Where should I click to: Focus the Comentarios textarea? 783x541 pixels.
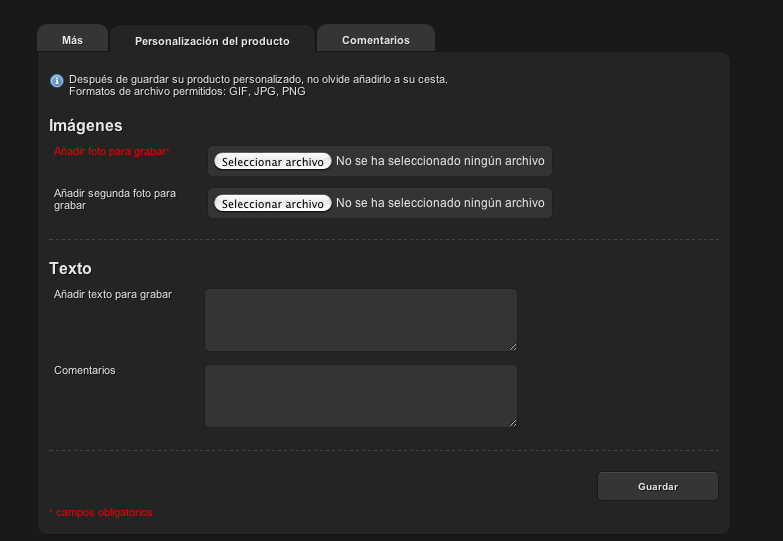point(360,395)
